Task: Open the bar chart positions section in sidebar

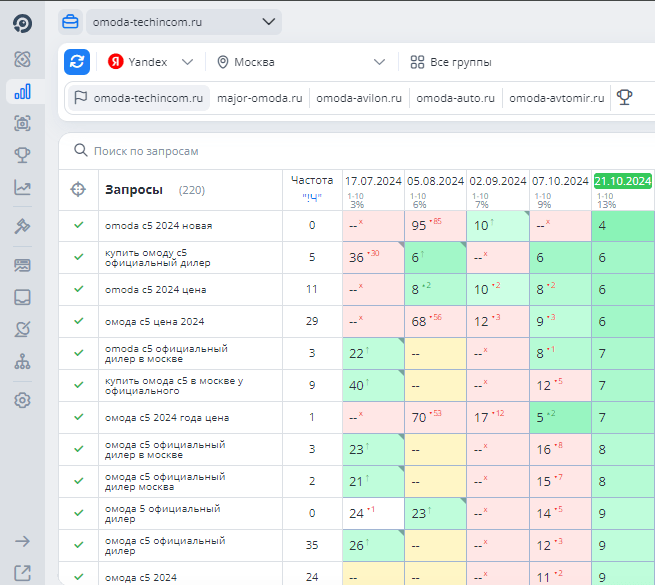Action: point(23,92)
